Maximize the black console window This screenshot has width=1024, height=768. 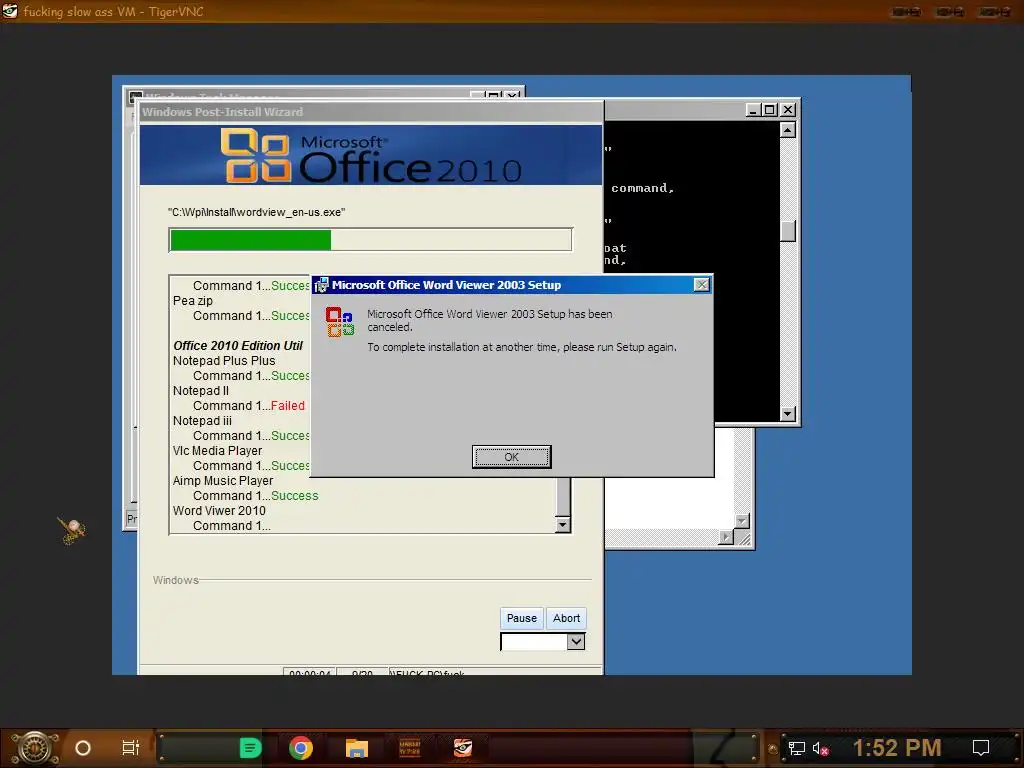pyautogui.click(x=770, y=110)
